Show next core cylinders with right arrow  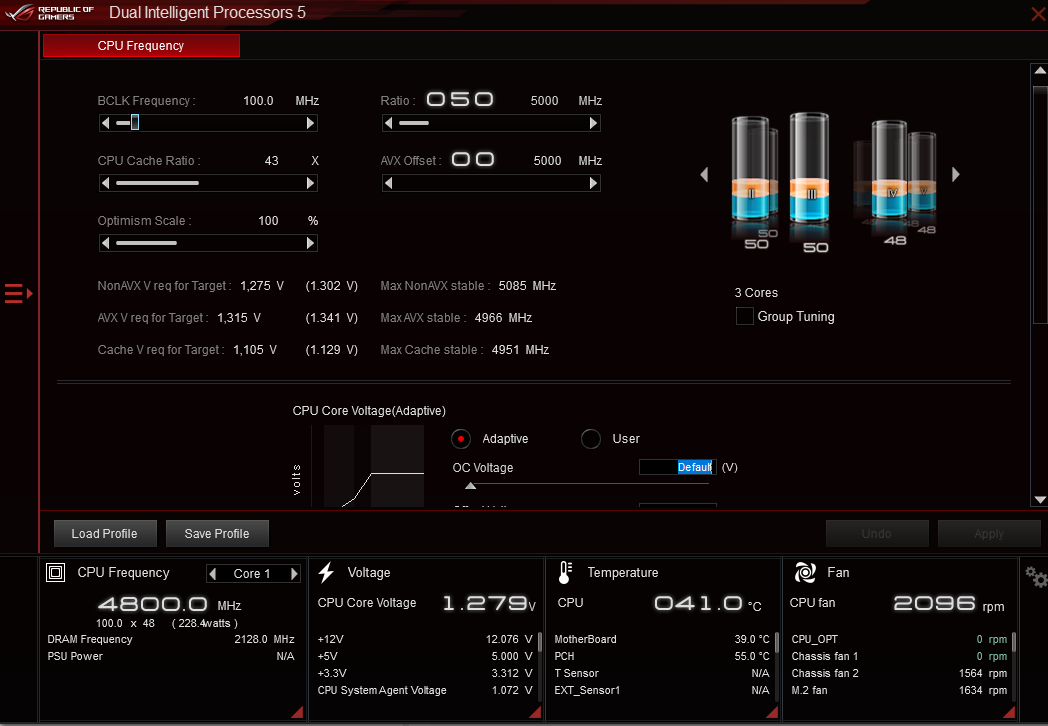[956, 174]
